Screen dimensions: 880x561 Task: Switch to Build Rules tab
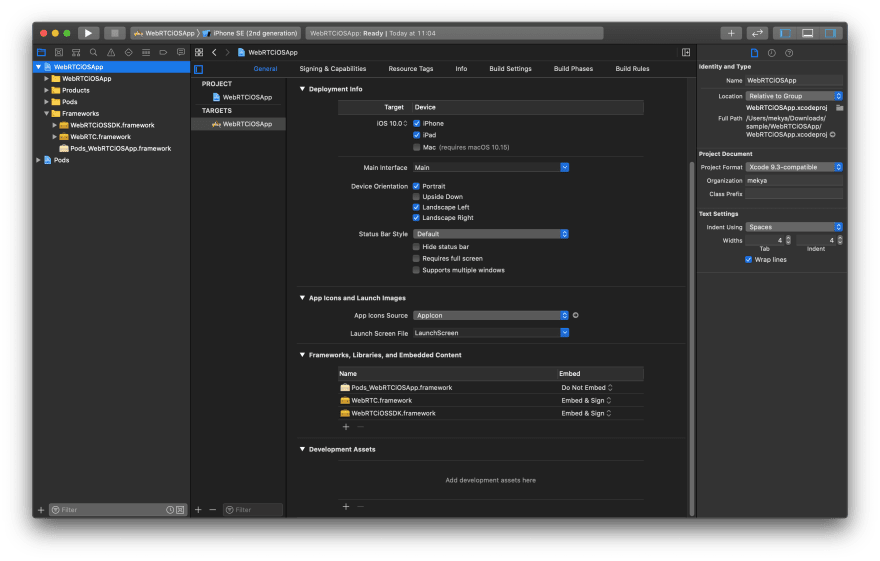click(632, 68)
